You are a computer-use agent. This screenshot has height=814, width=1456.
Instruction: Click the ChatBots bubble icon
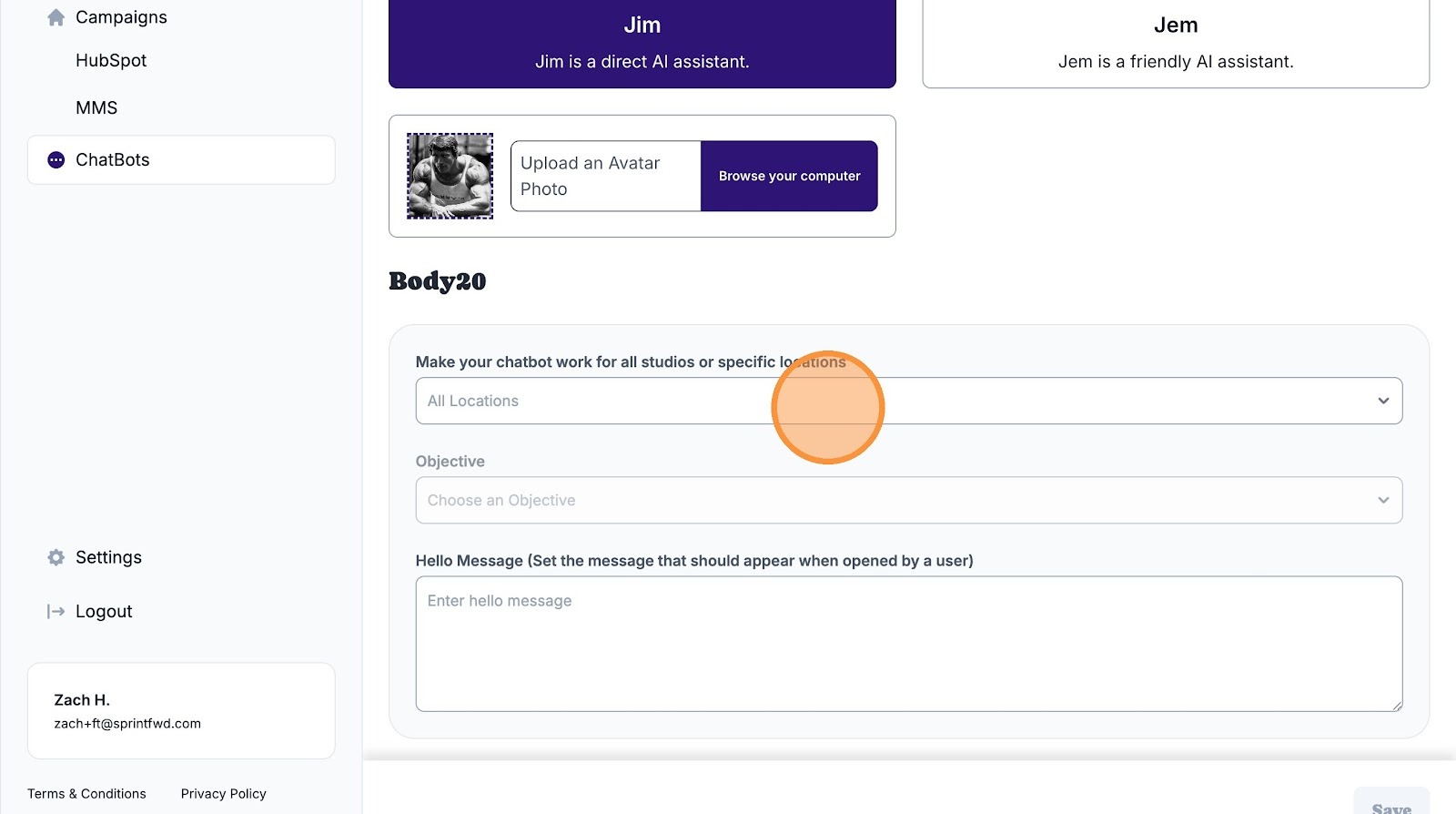pos(56,160)
